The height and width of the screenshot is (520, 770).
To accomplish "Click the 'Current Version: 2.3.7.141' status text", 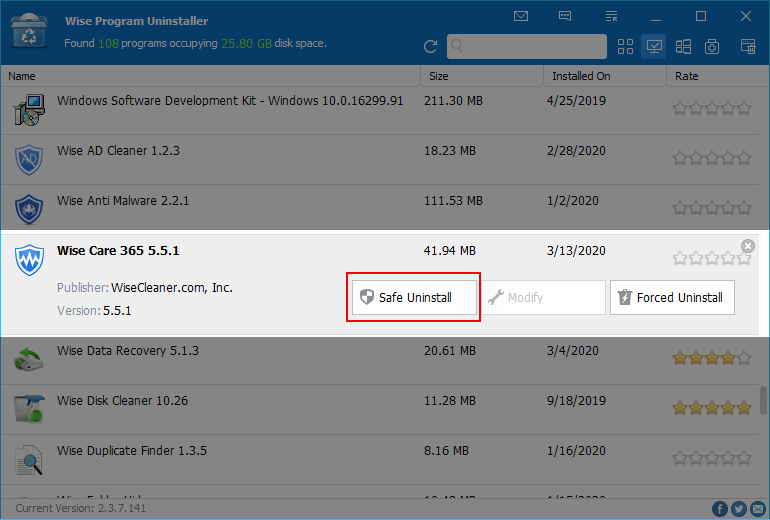I will point(81,508).
